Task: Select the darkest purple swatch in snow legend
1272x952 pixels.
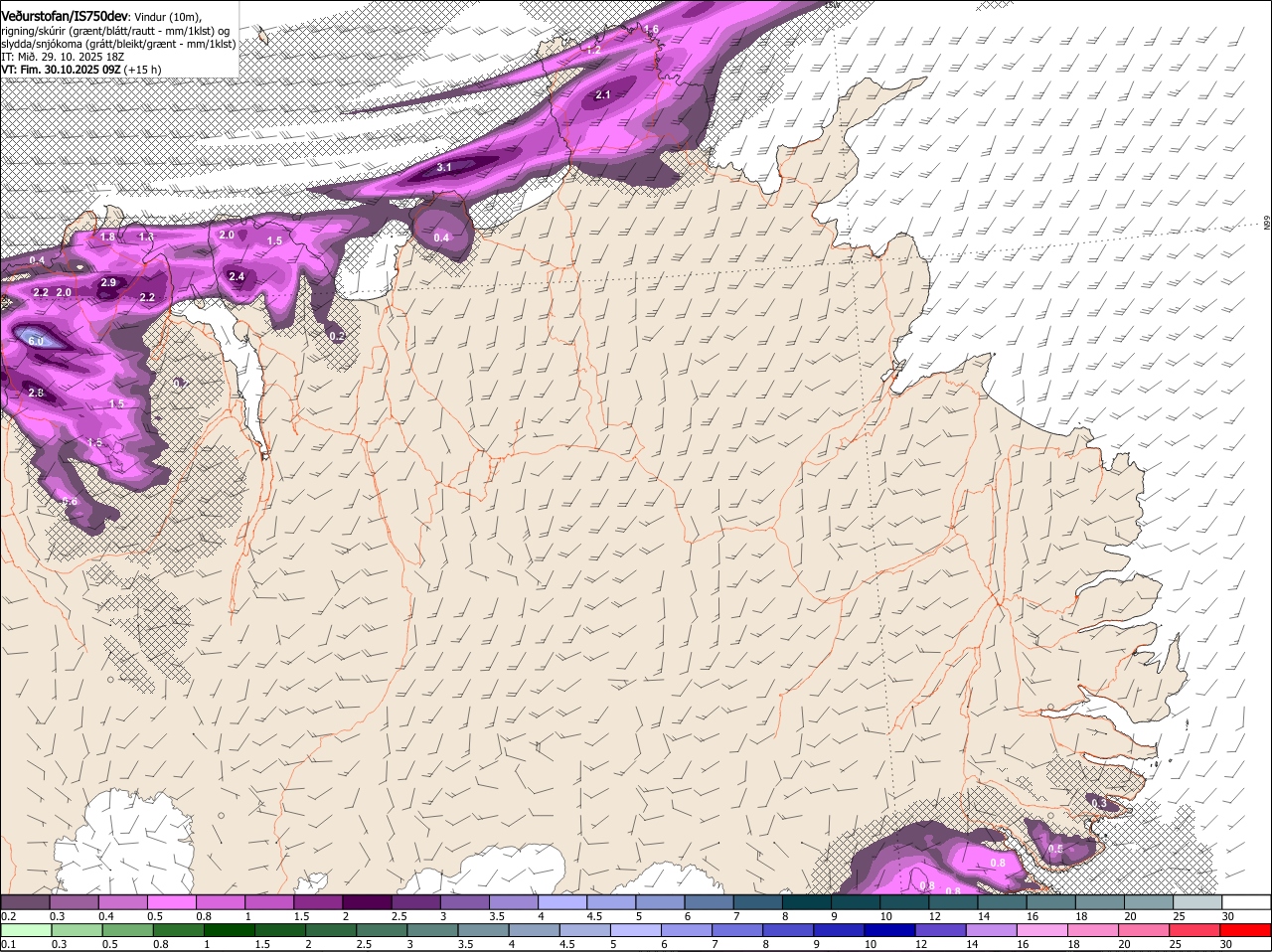Action: coord(365,901)
